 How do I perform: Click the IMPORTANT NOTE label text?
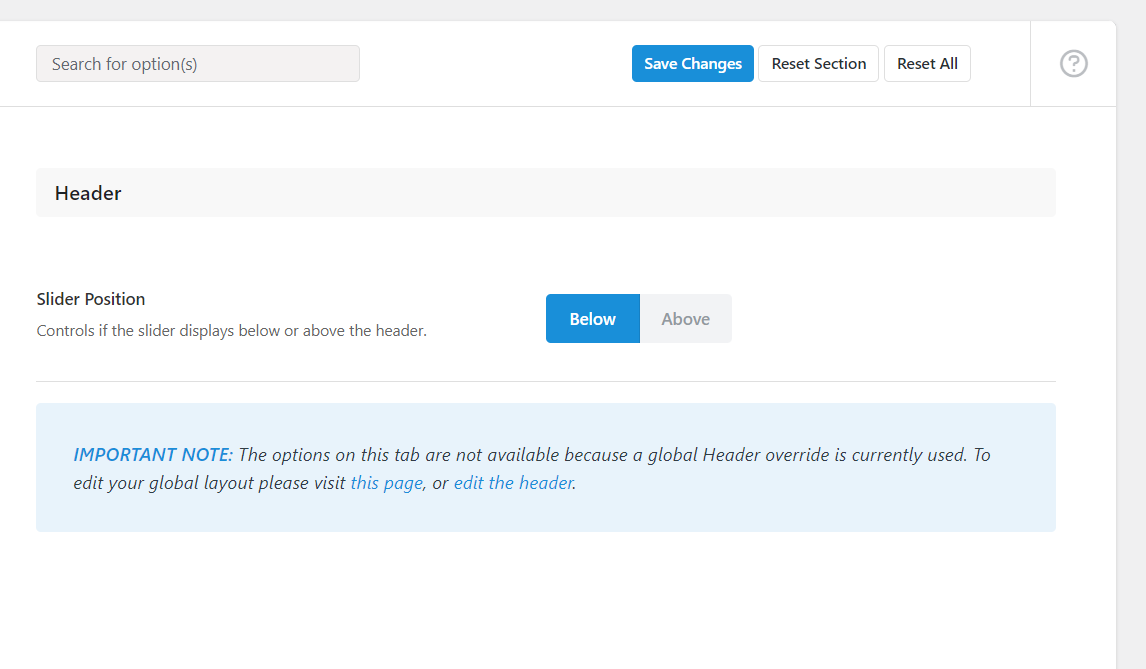point(153,455)
